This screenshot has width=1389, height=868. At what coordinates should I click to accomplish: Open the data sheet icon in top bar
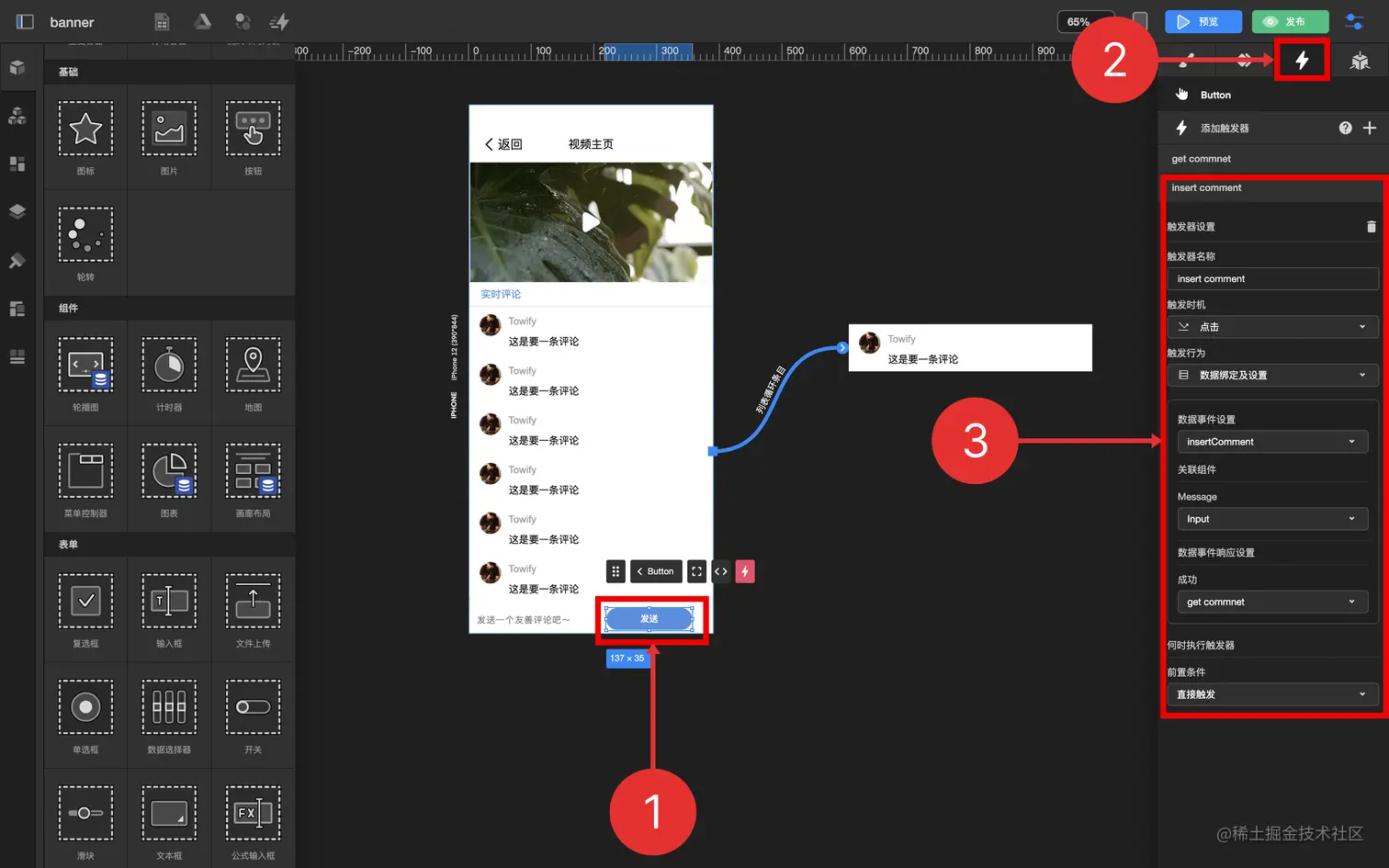click(162, 22)
